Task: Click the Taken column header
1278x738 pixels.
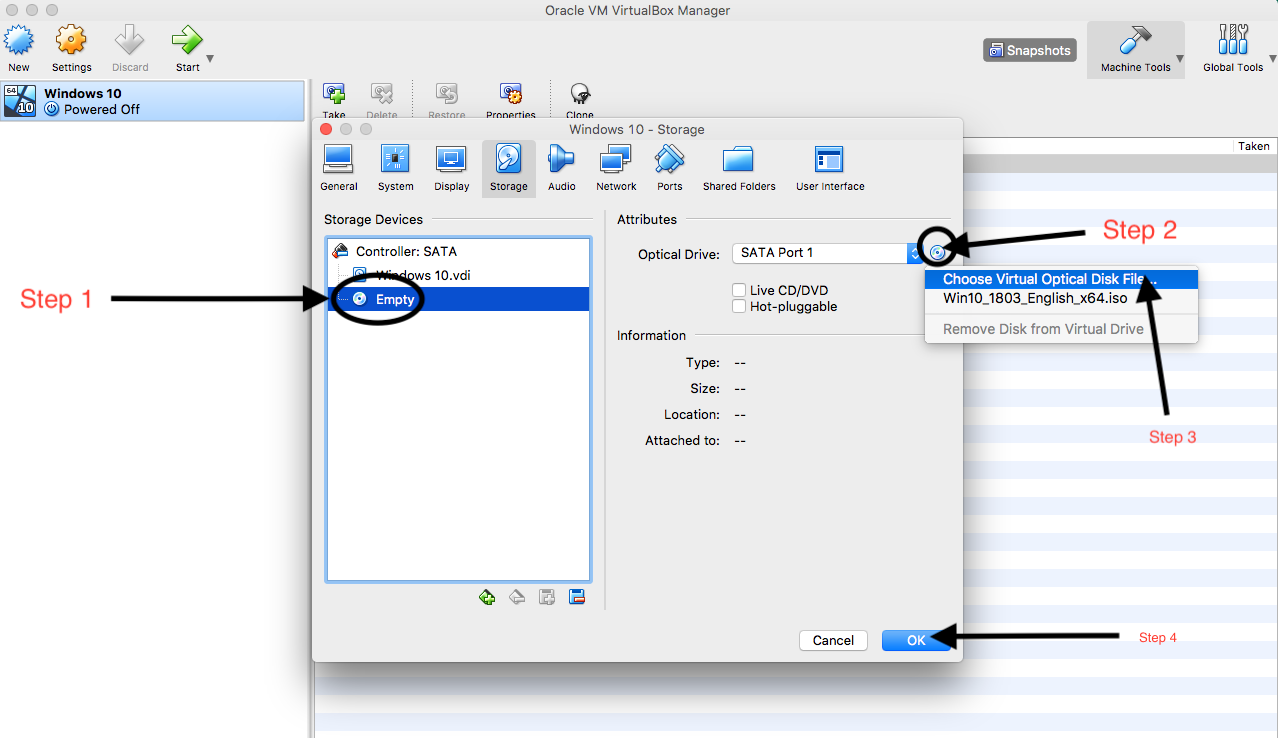Action: (1254, 146)
